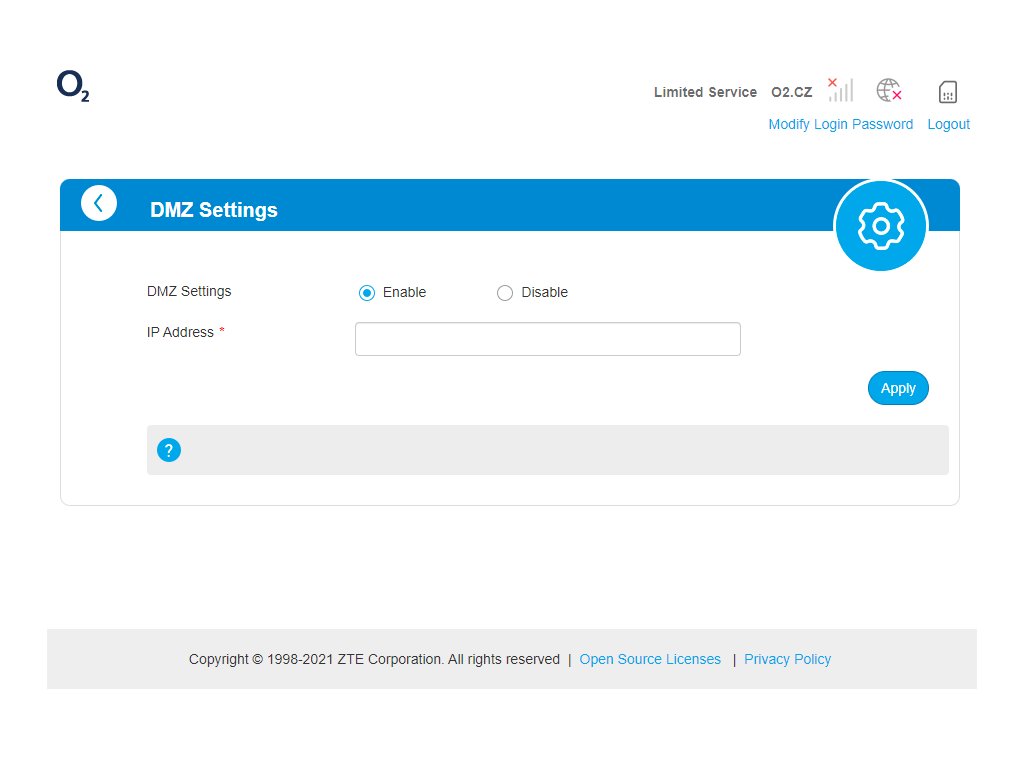Select the Enable radio button for DMZ
Viewport: 1024px width, 768px height.
click(x=367, y=293)
